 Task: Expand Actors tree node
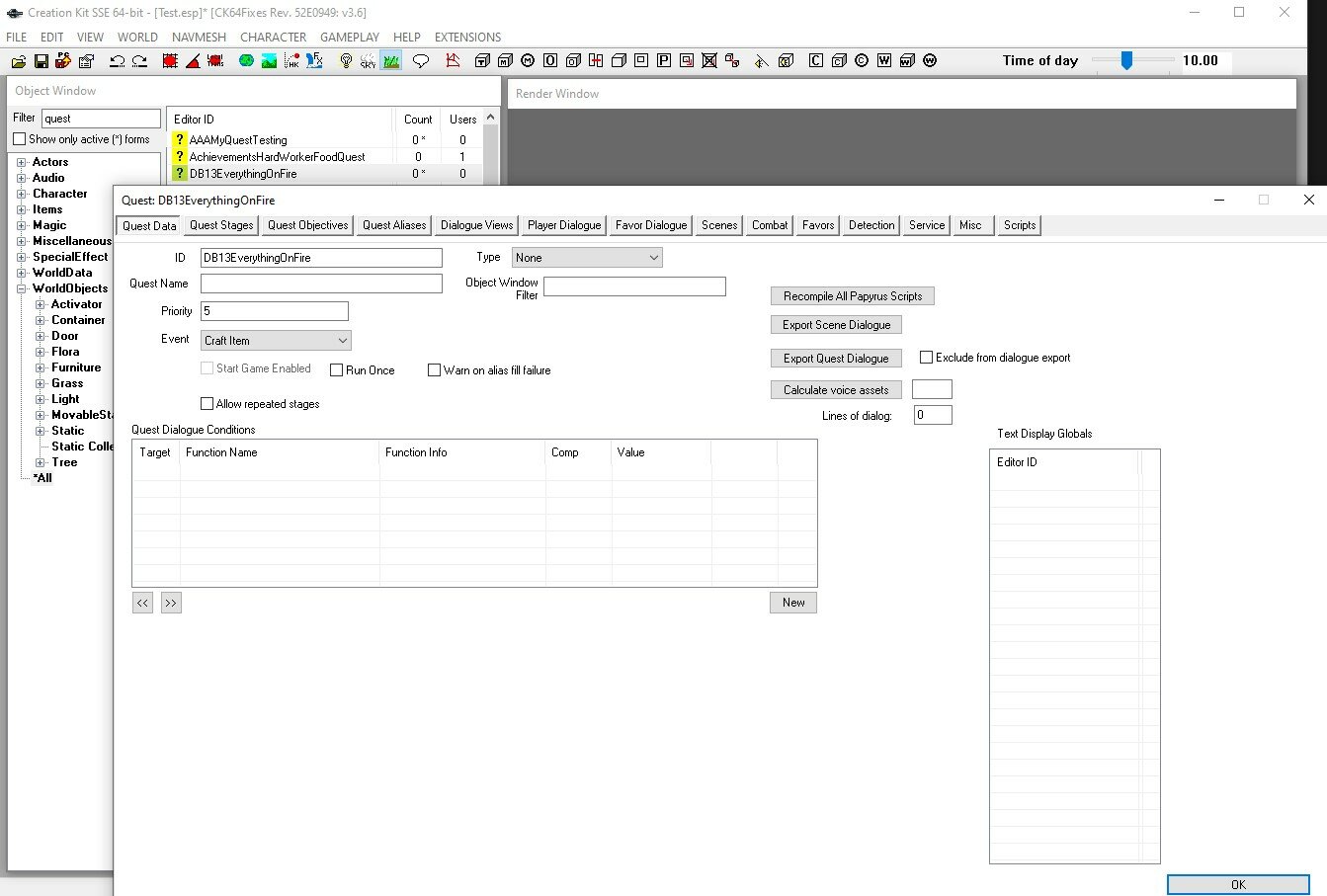coord(22,162)
